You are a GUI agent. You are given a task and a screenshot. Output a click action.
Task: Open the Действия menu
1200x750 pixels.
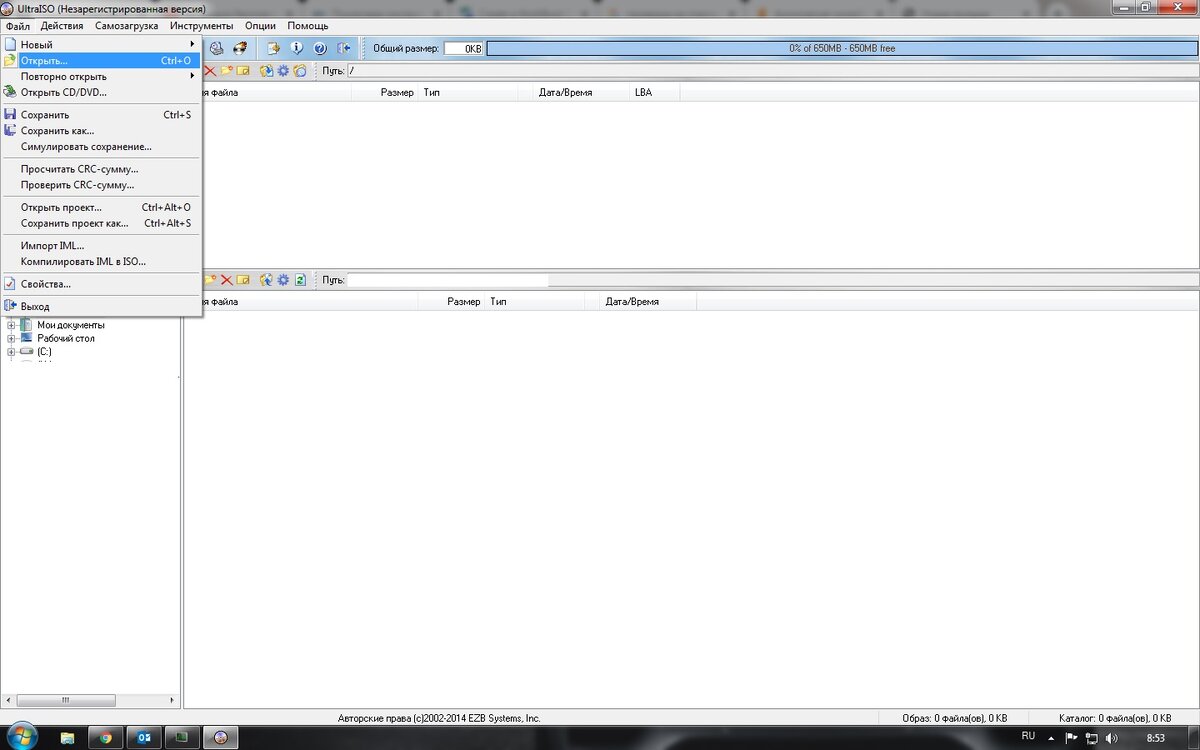62,25
